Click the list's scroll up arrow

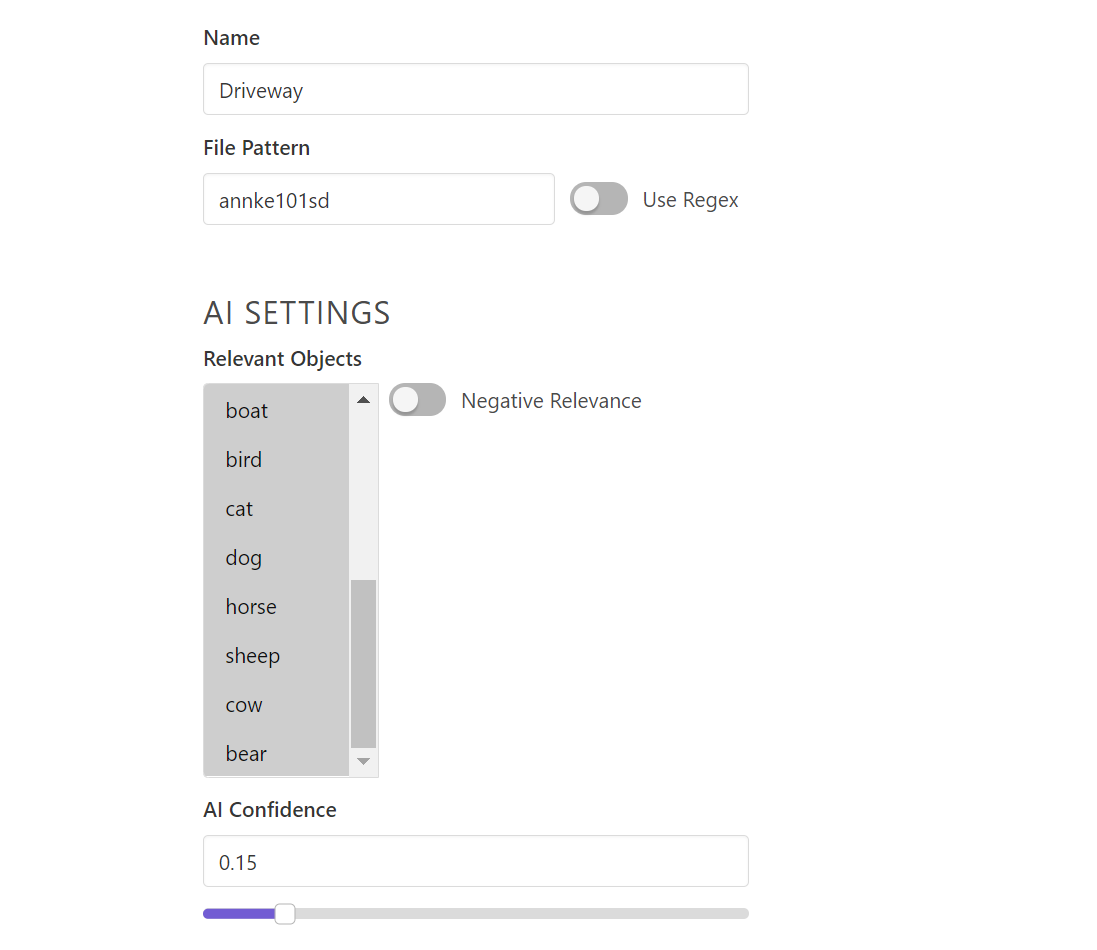363,400
